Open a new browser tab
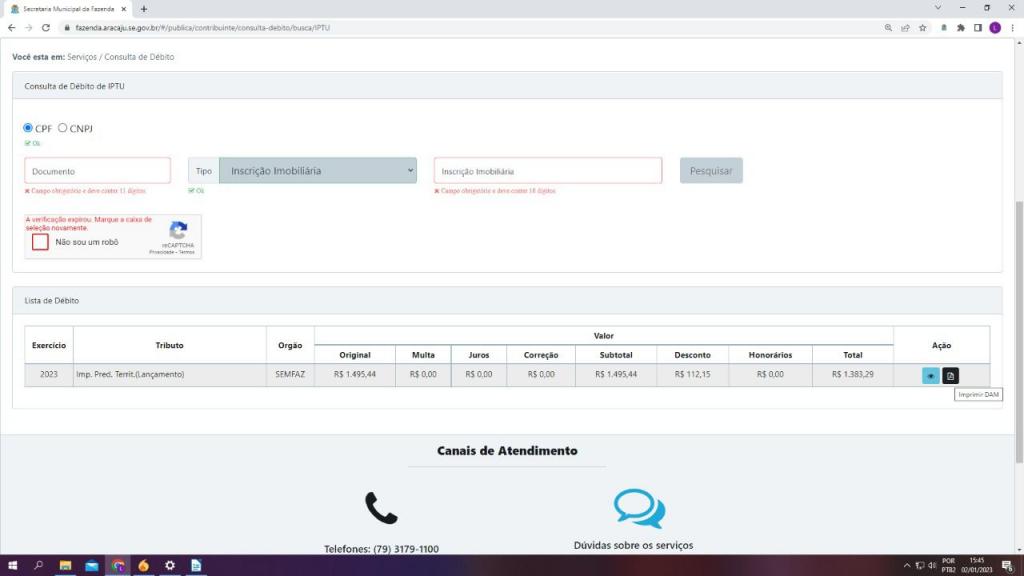Viewport: 1024px width, 576px height. click(x=144, y=8)
